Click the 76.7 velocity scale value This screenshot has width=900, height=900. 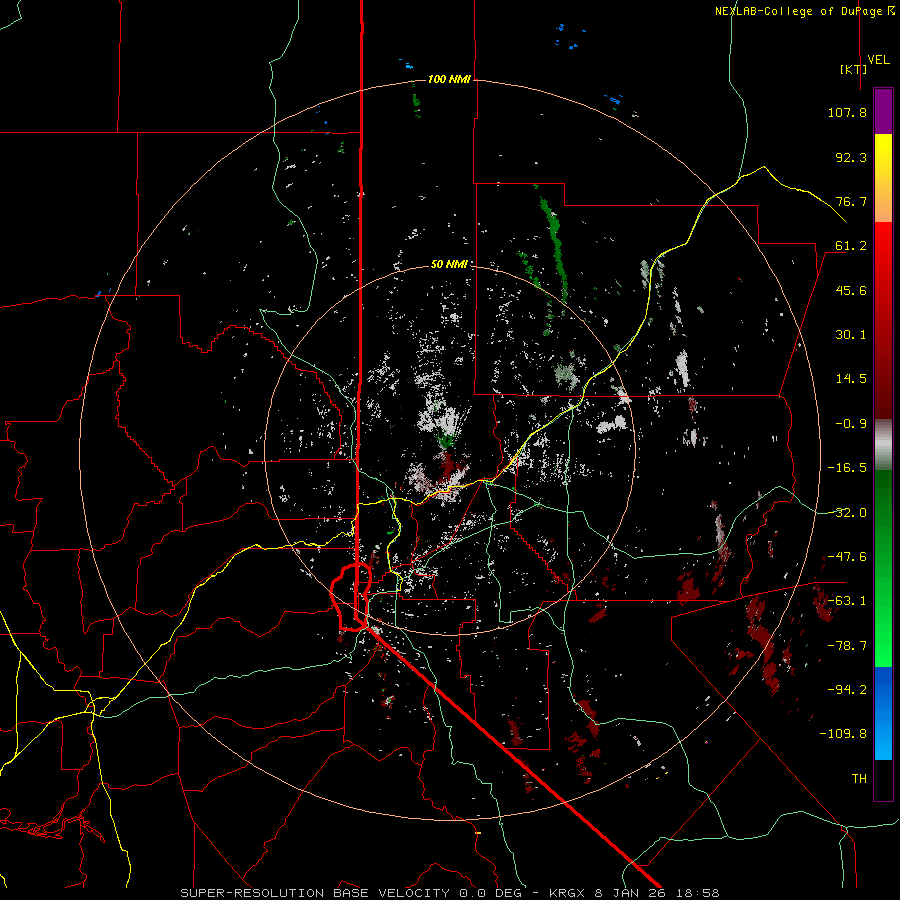coord(851,201)
